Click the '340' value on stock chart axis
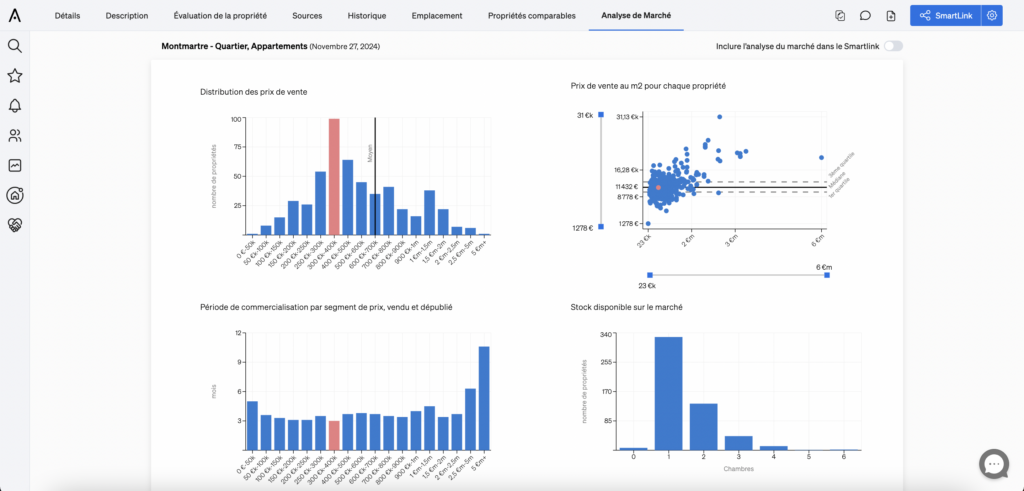This screenshot has width=1024, height=491. click(607, 334)
